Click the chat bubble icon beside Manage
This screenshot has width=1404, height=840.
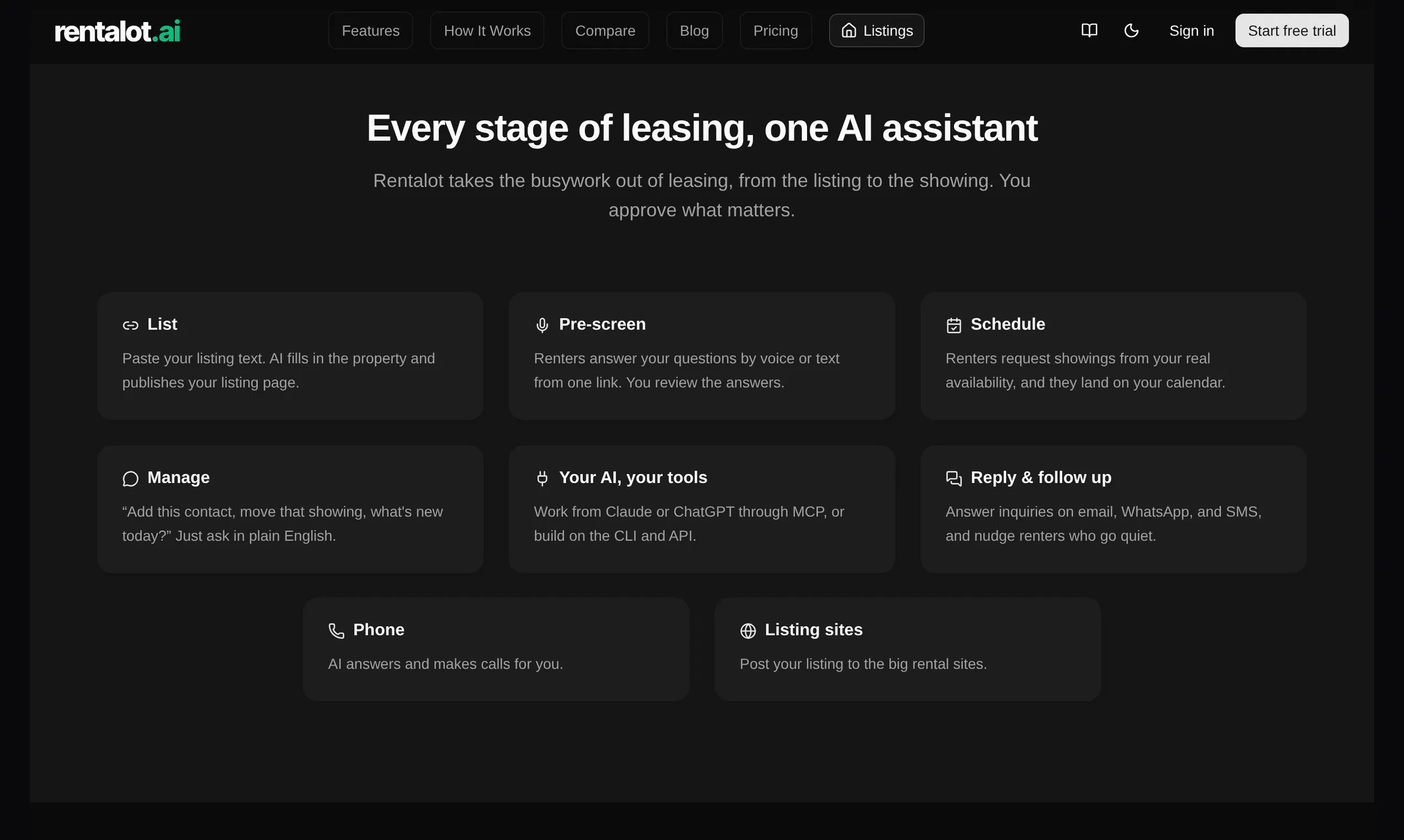coord(131,478)
